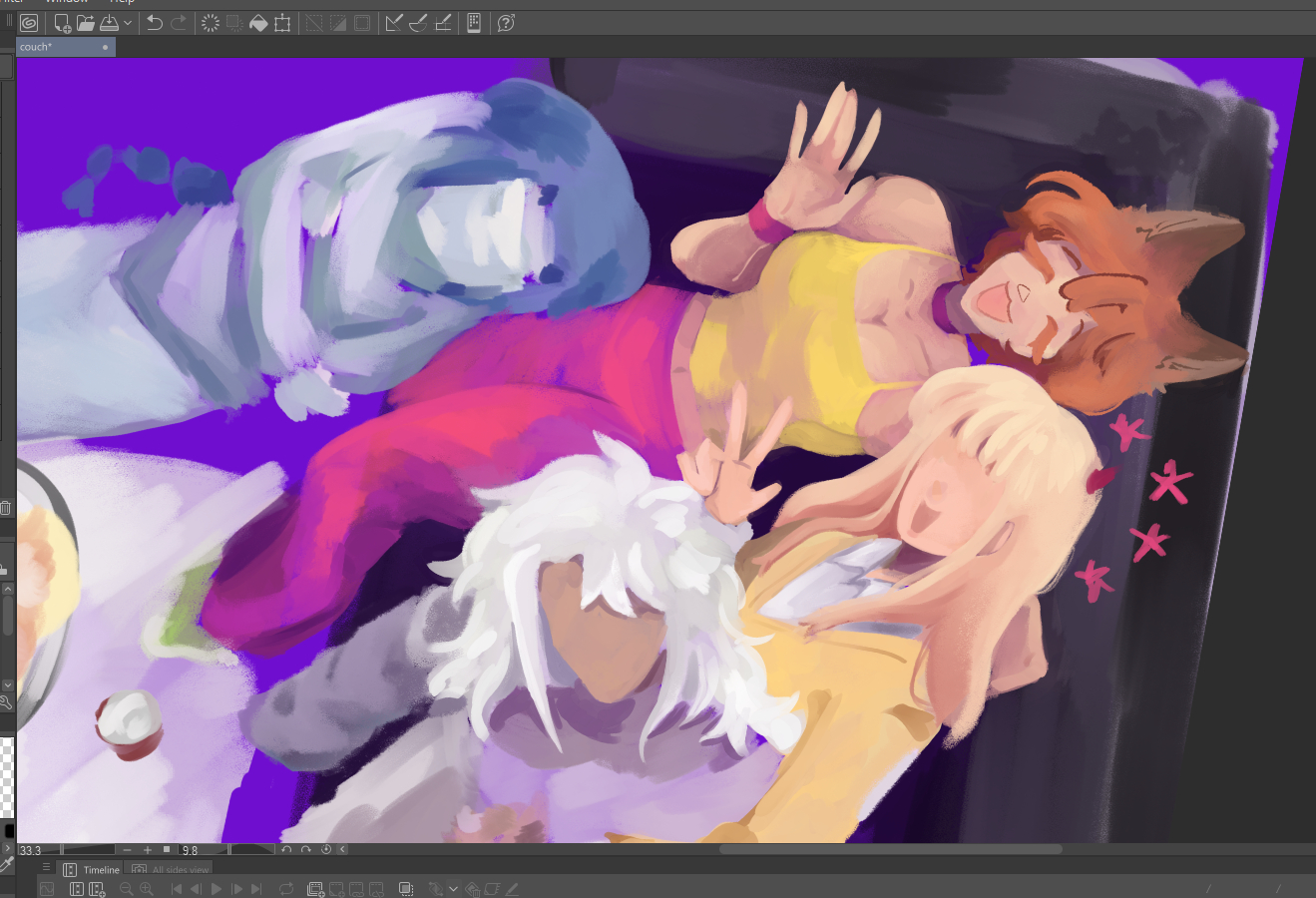Open Clip Studio support help icon

click(506, 23)
